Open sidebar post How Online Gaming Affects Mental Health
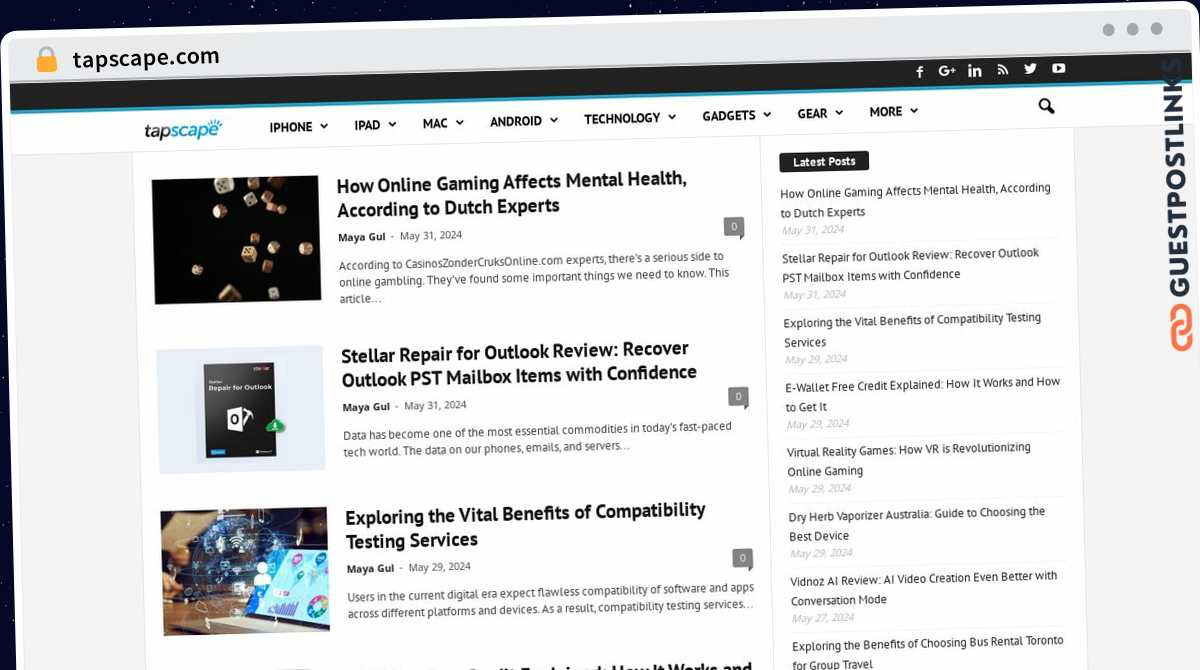This screenshot has height=670, width=1200. click(915, 200)
